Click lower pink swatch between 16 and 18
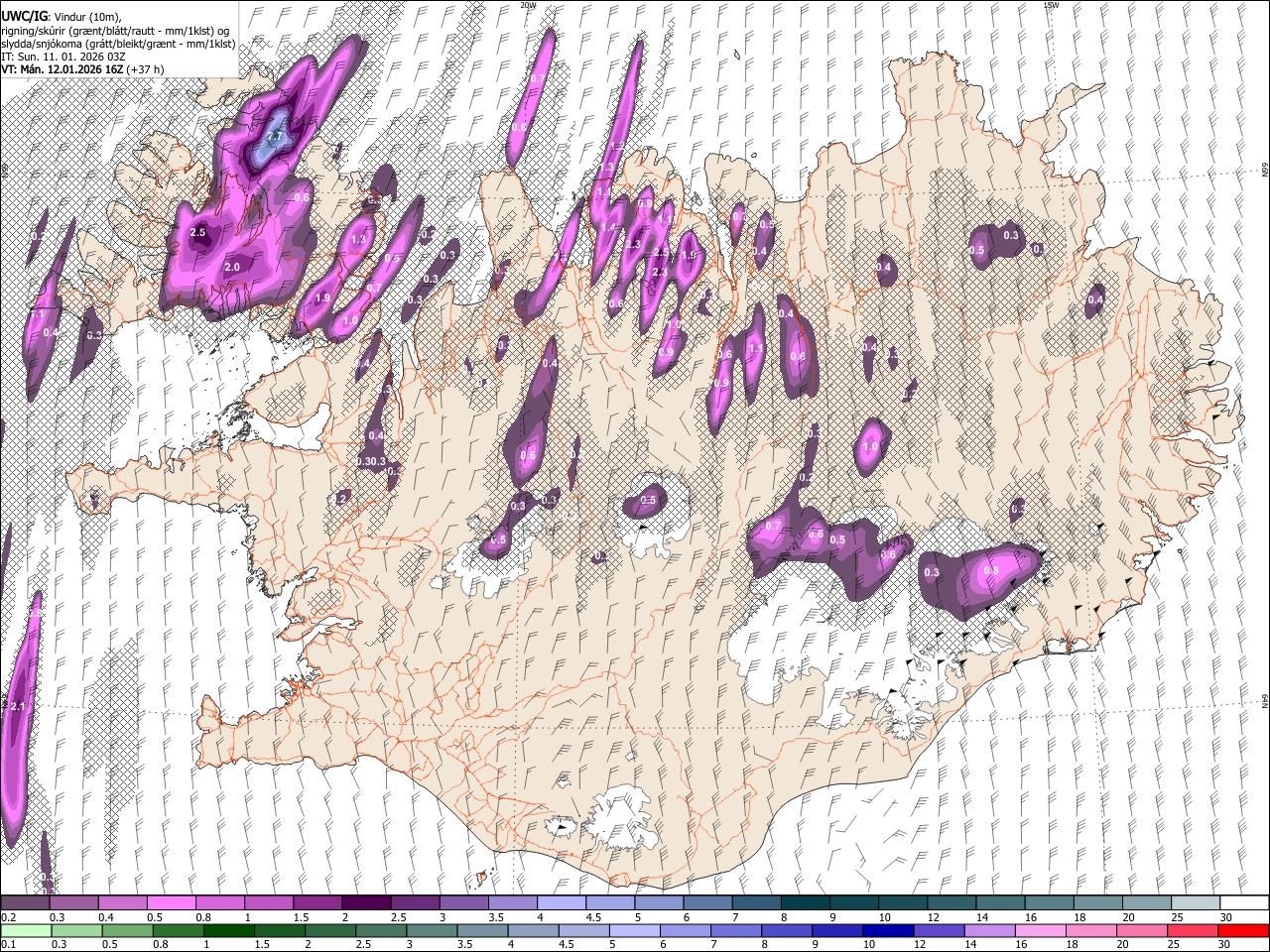The height and width of the screenshot is (952, 1270). 1041,930
